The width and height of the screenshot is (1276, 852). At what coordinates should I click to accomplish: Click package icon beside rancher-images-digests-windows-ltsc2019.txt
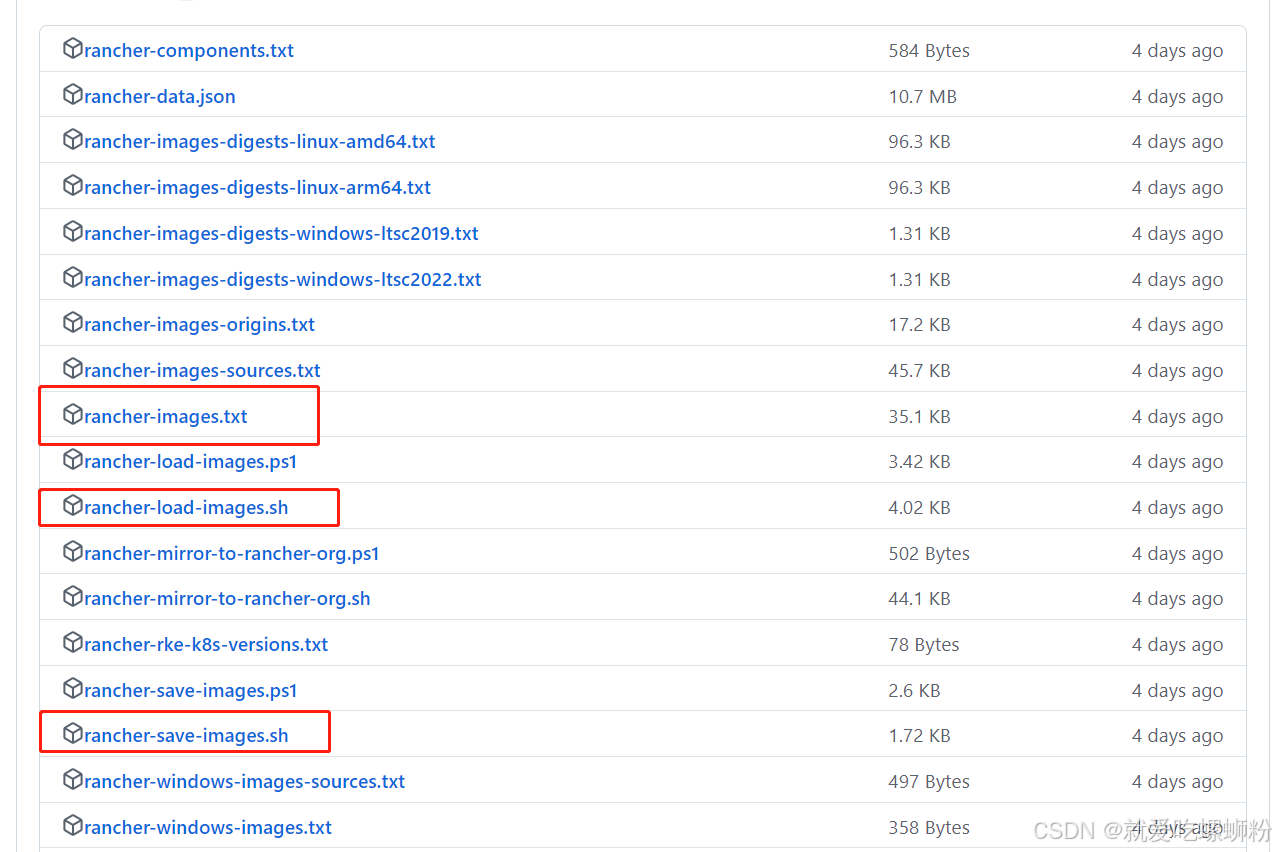[72, 232]
